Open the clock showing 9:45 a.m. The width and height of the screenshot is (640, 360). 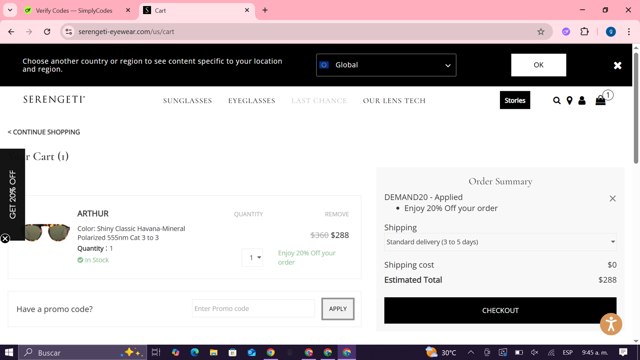pyautogui.click(x=594, y=352)
